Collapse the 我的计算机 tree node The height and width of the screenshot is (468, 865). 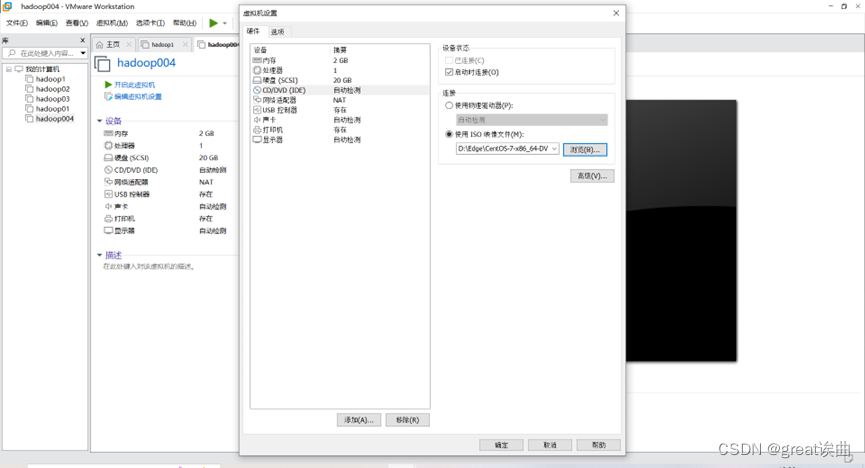click(x=9, y=69)
